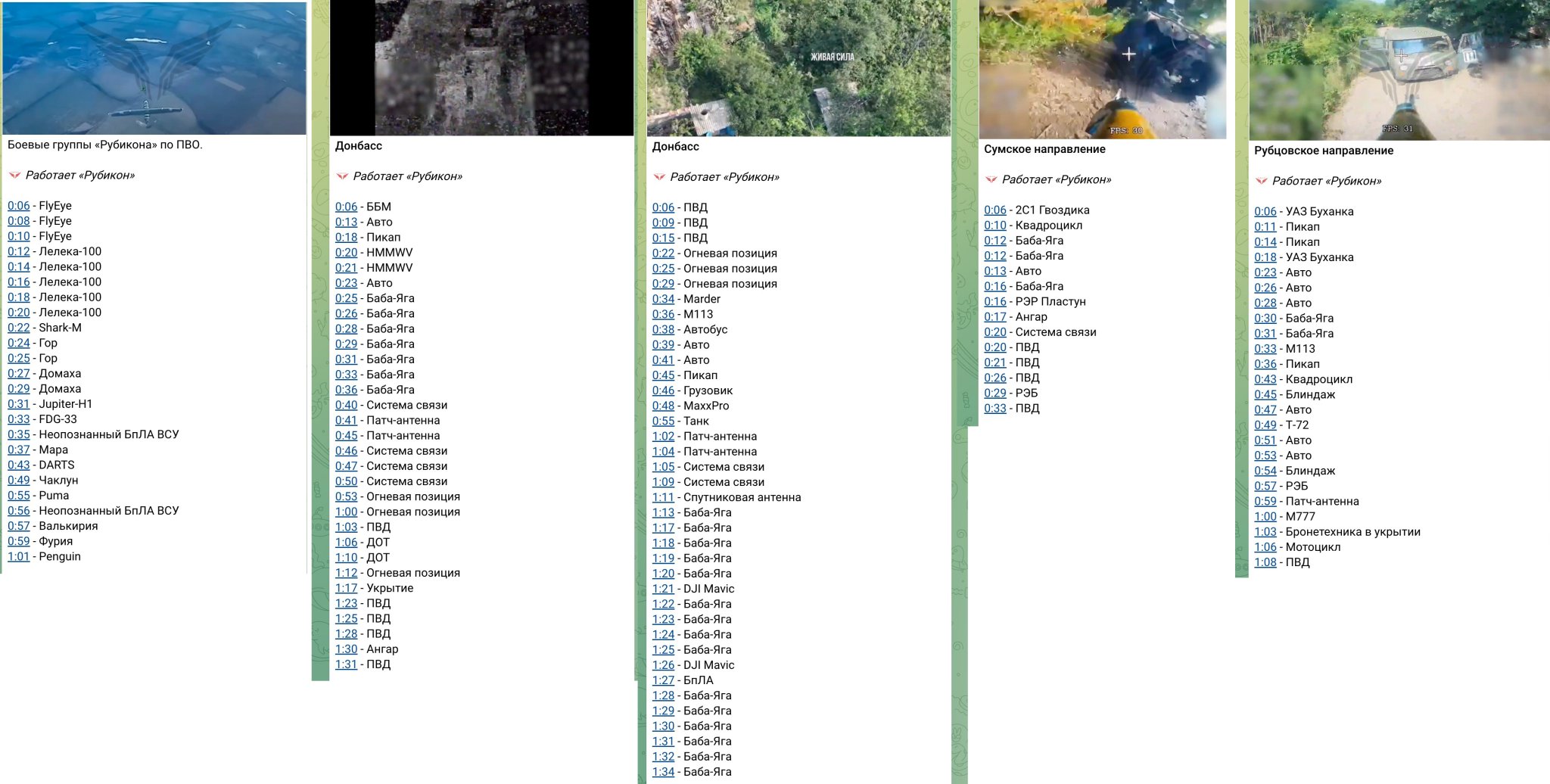Open the 1:11 timestamp for Спутниковая антенна

click(x=664, y=497)
